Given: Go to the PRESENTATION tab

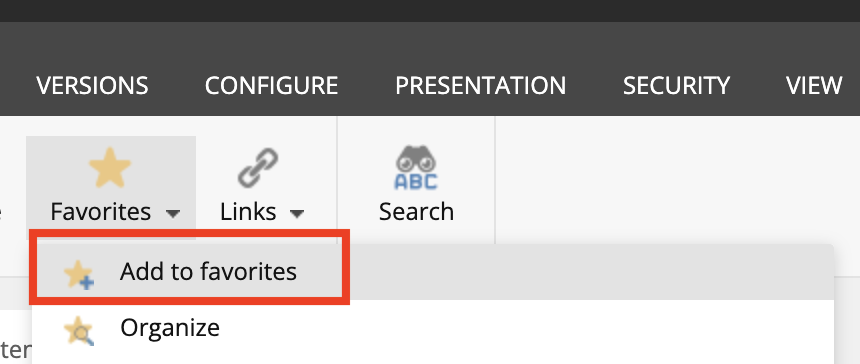Looking at the screenshot, I should click(480, 86).
